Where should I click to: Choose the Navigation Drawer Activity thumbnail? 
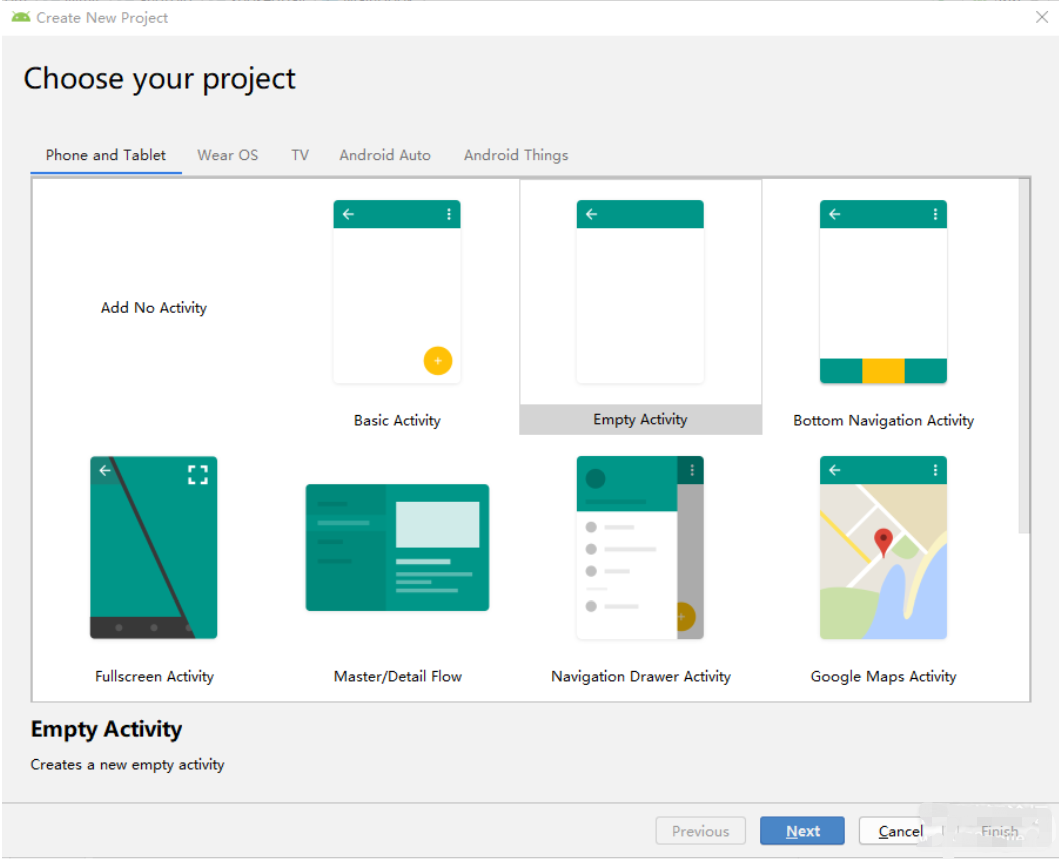click(640, 548)
